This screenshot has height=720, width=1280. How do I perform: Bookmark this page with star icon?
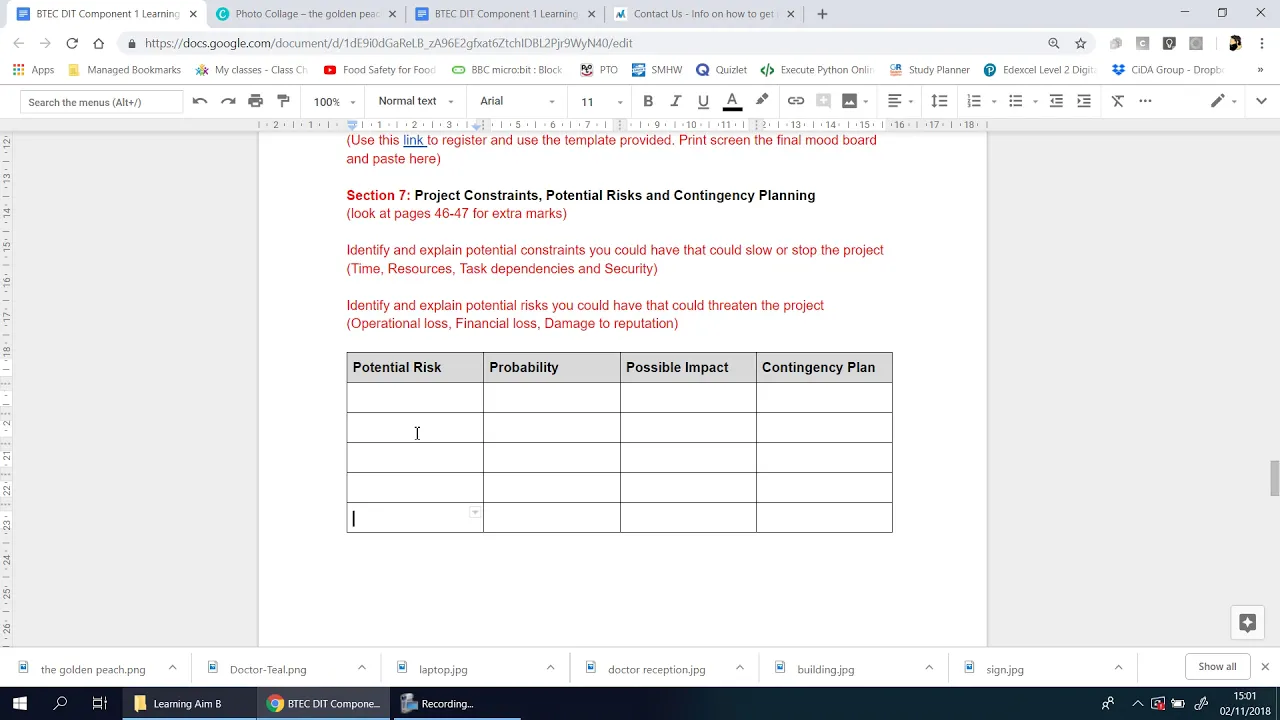coord(1080,43)
